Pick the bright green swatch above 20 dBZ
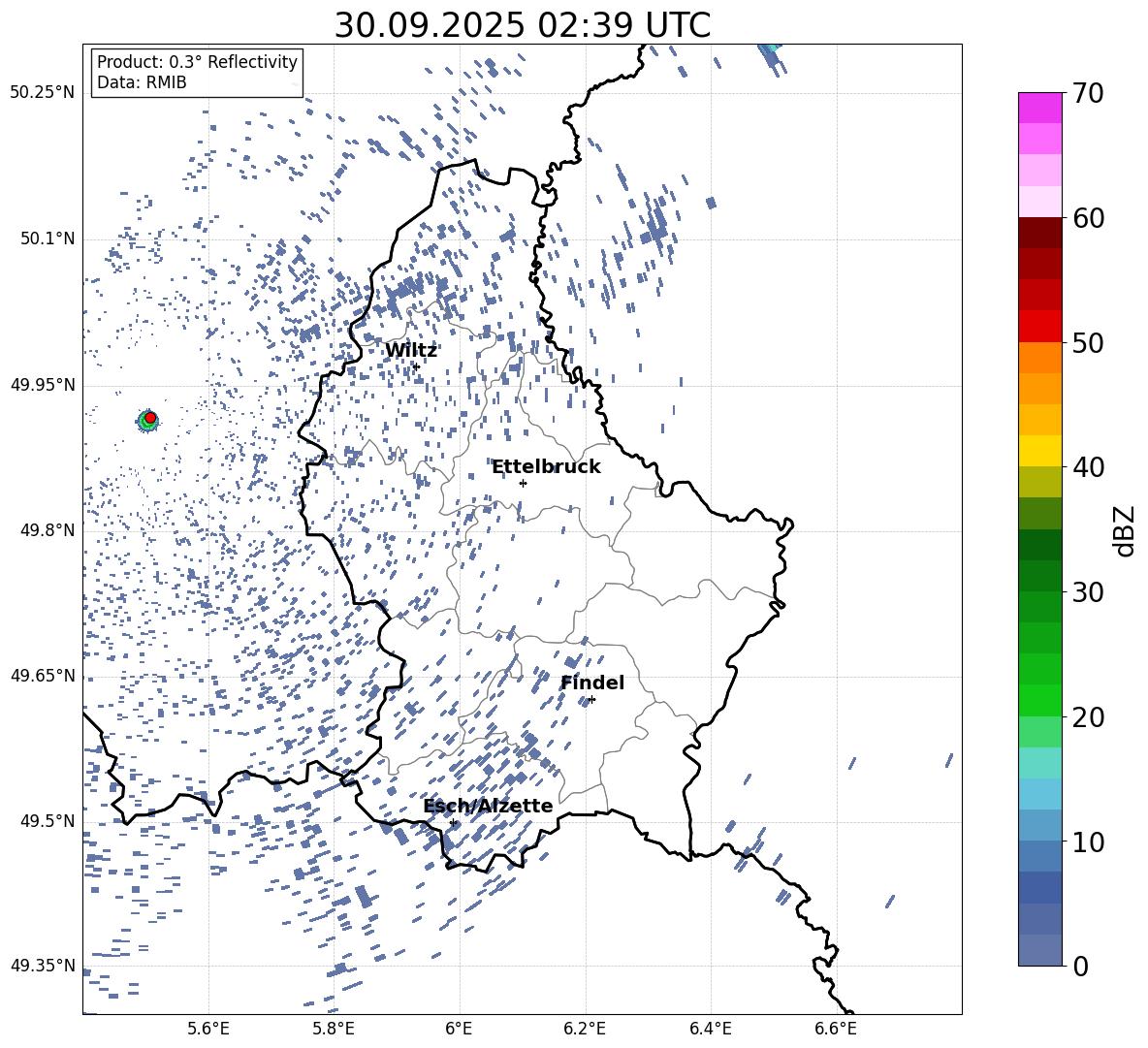This screenshot has height=1048, width=1148. tap(1040, 700)
